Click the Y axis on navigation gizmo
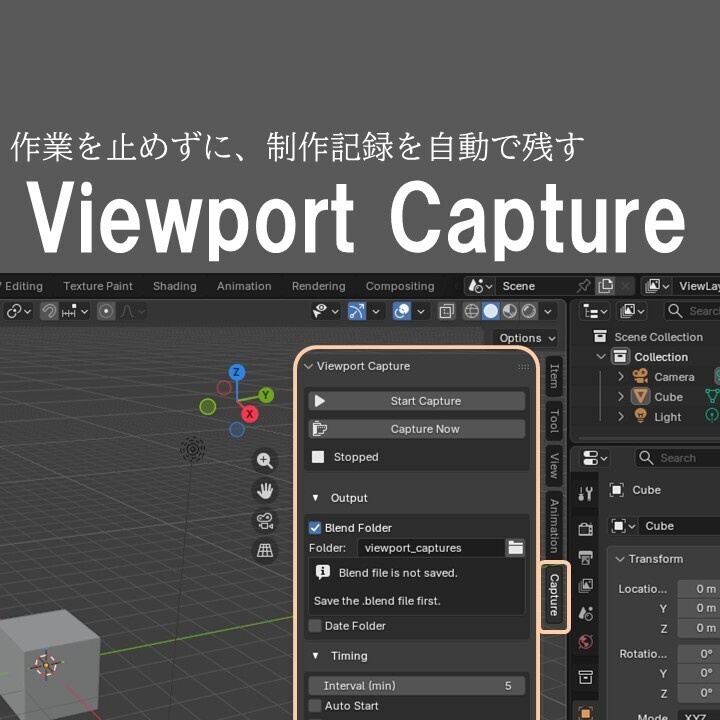 (265, 395)
